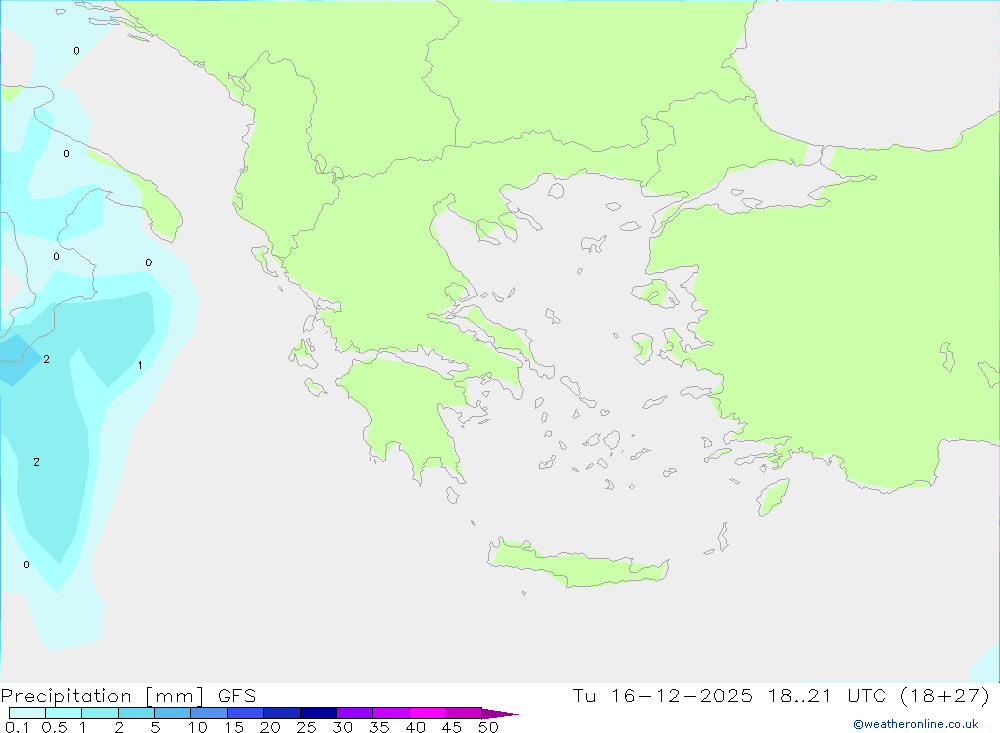Click the 30–35 mm violet legend swatch
The height and width of the screenshot is (733, 1000).
(x=354, y=713)
